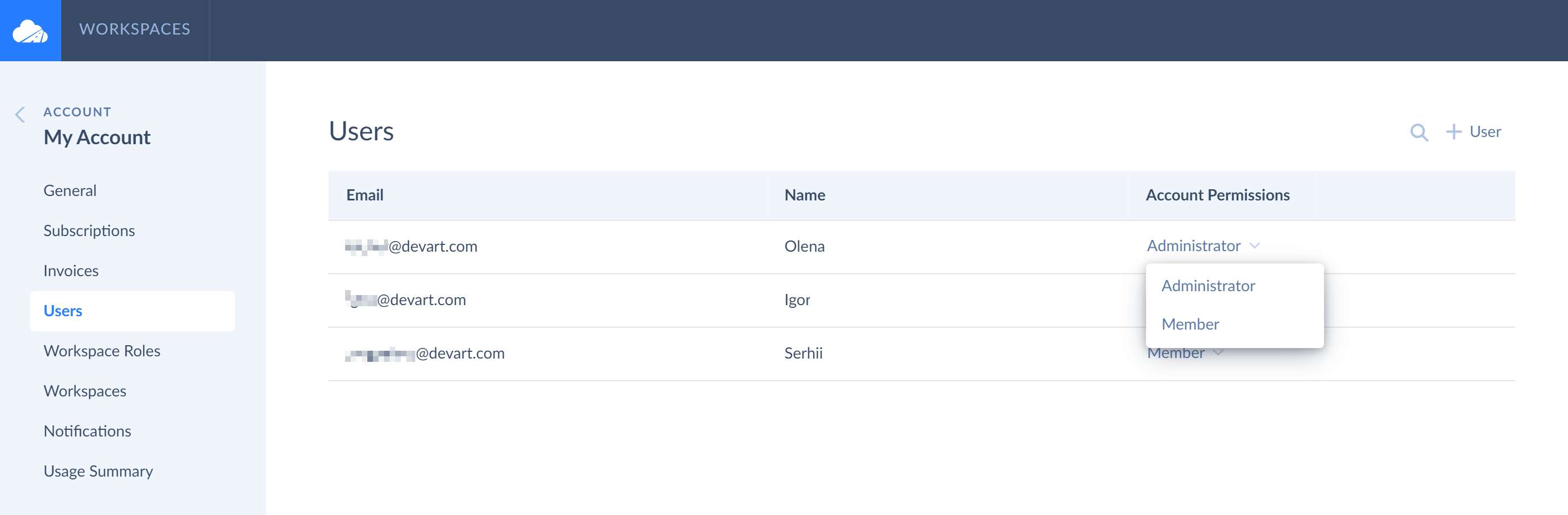
Task: Sort by the Email column header
Action: click(365, 195)
